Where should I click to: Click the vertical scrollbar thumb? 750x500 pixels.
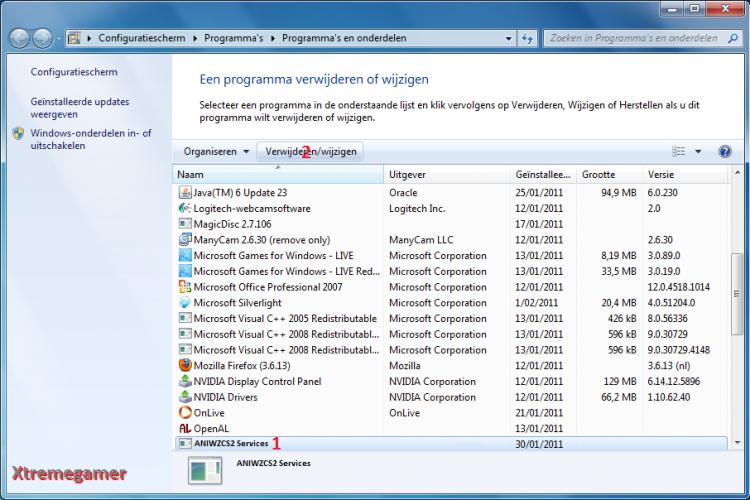coord(737,294)
